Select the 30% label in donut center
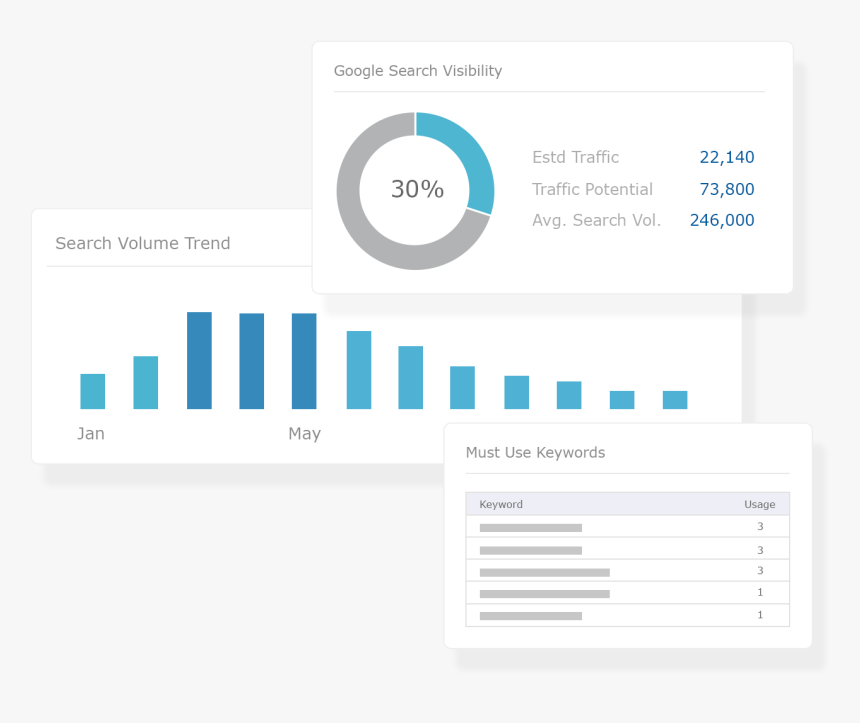Image resolution: width=860 pixels, height=723 pixels. point(416,190)
